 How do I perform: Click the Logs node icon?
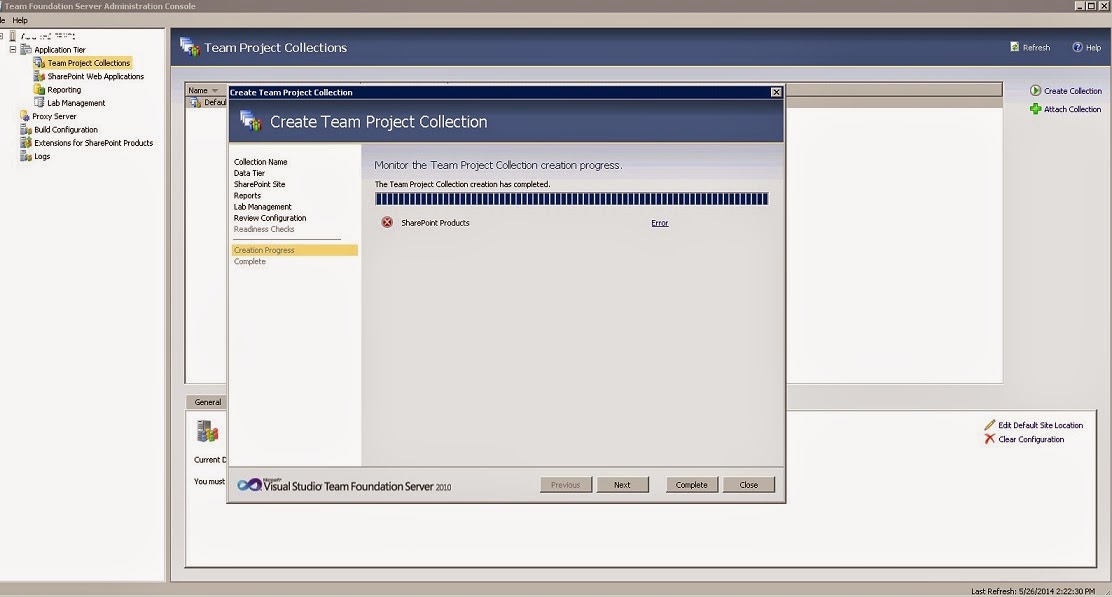[26, 156]
